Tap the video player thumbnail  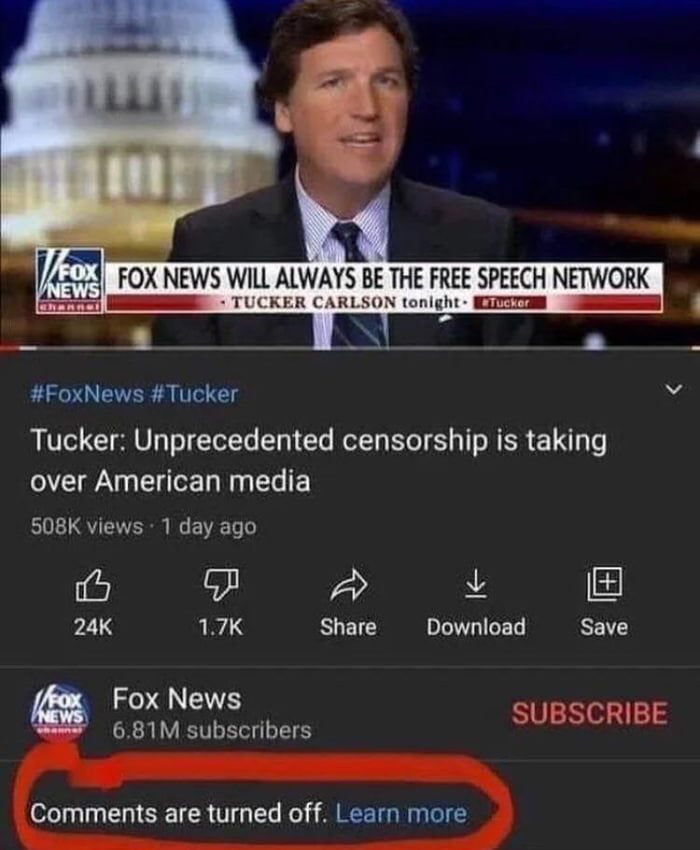350,173
